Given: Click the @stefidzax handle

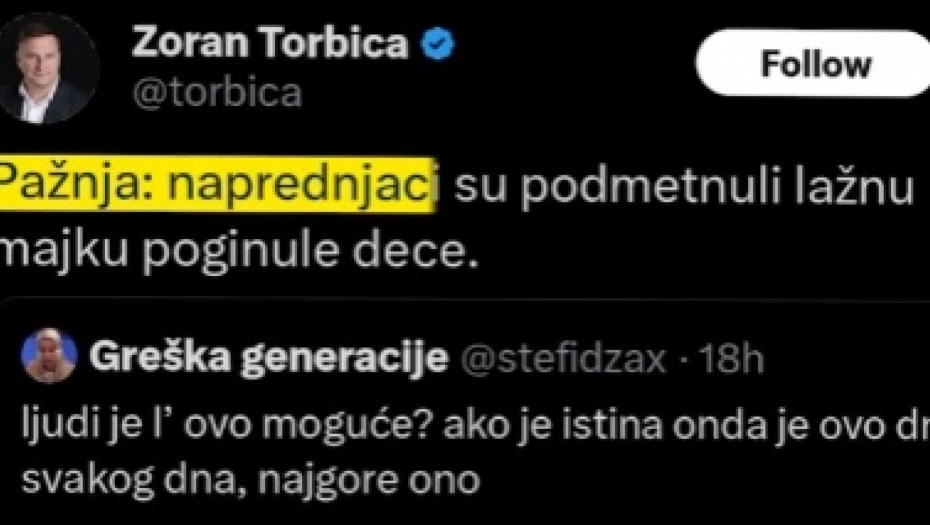Looking at the screenshot, I should pos(563,359).
